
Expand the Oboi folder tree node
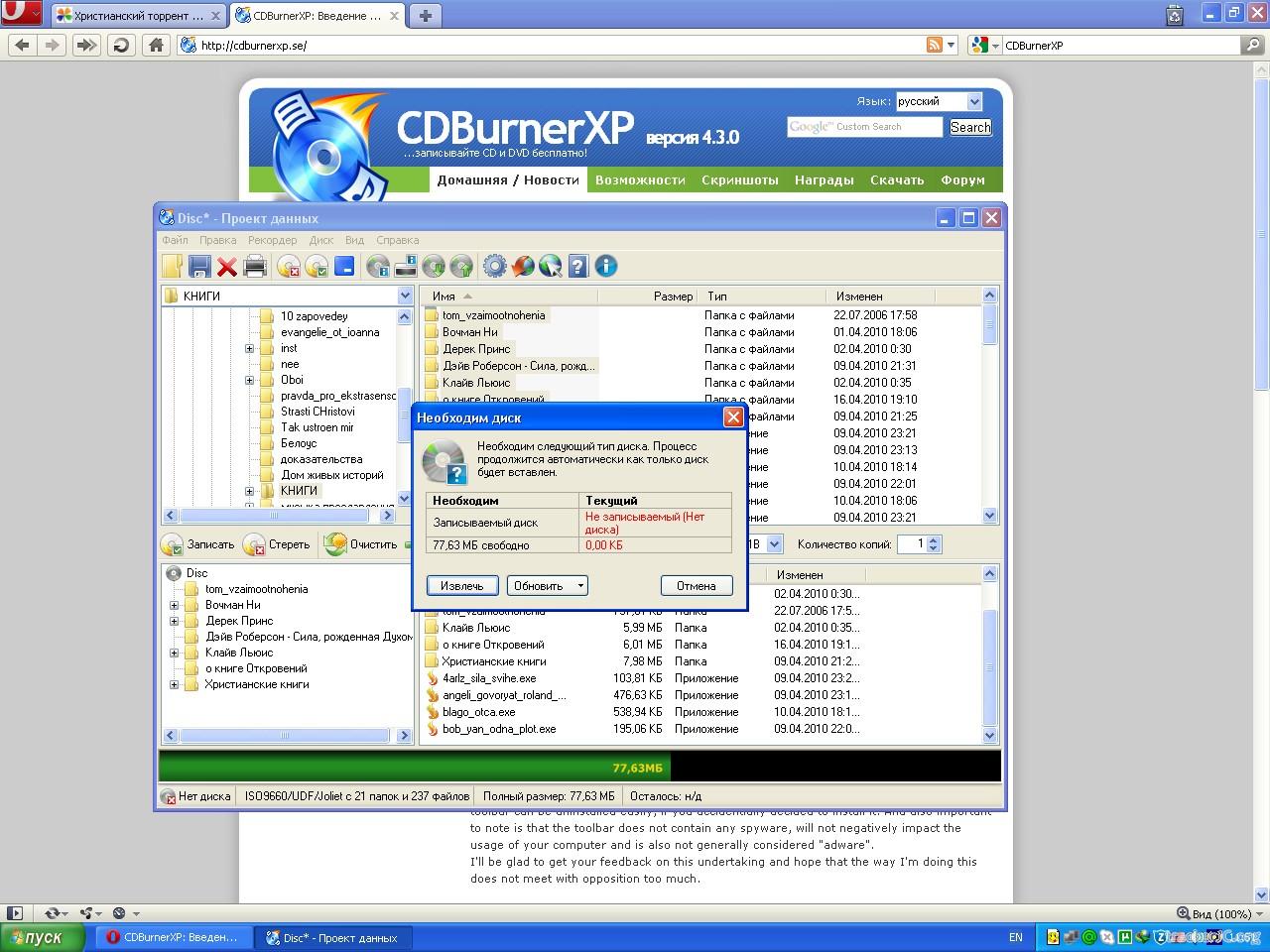click(x=250, y=380)
